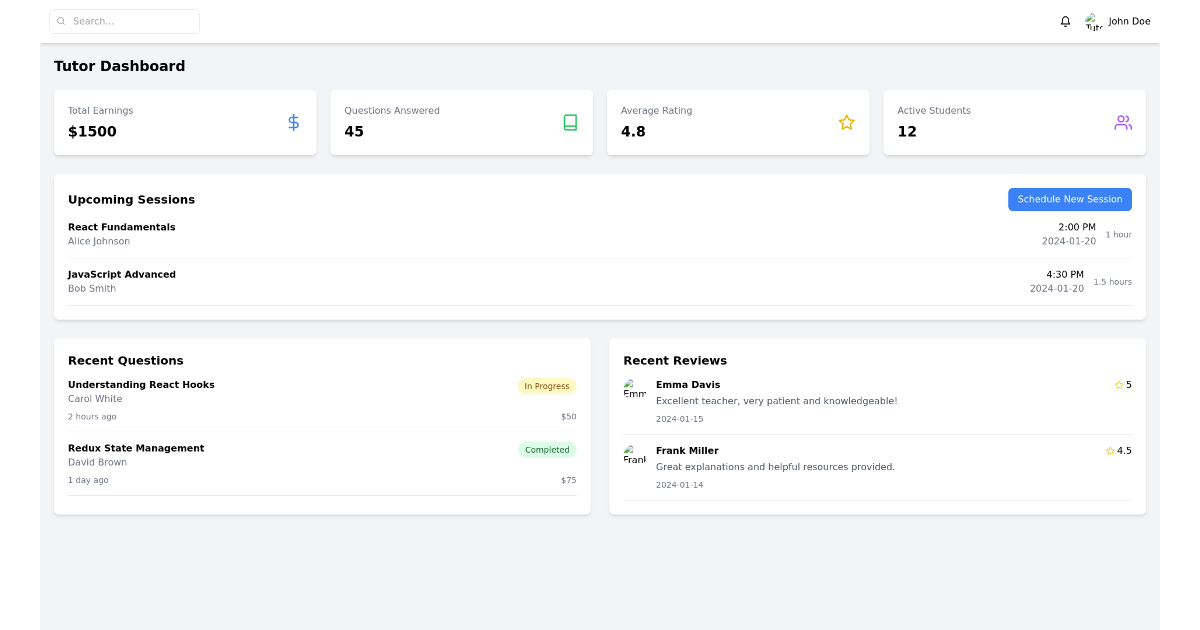Click the purple people icon on Active Students

click(1123, 122)
